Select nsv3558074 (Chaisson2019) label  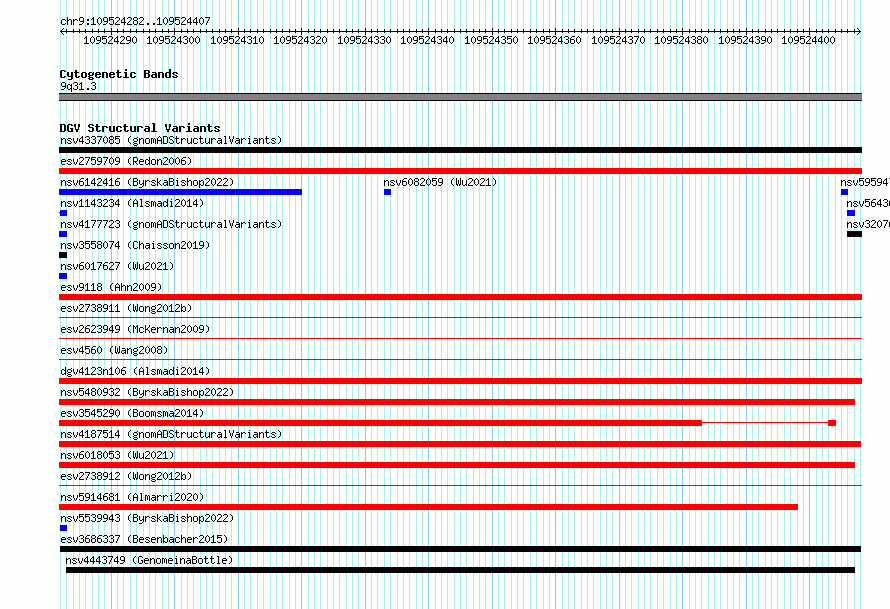135,245
